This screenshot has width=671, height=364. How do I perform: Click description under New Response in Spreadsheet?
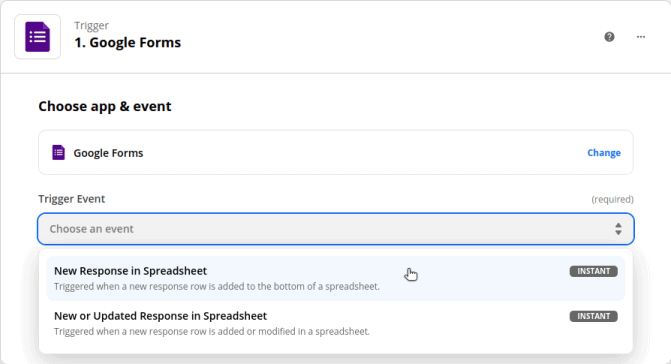(x=217, y=287)
